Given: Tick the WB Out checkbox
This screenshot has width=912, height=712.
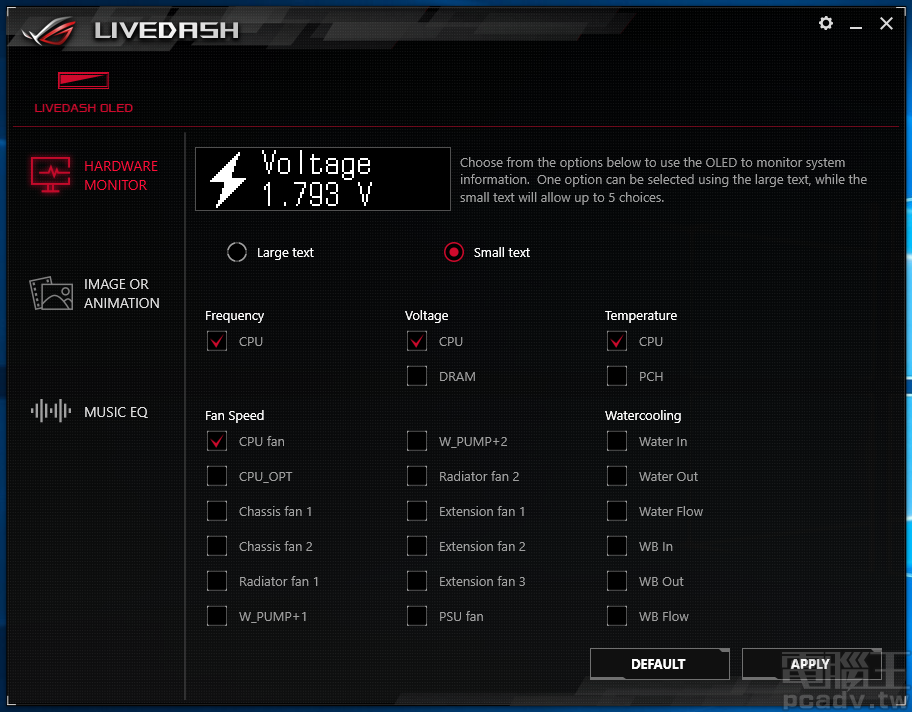Looking at the screenshot, I should click(x=617, y=581).
